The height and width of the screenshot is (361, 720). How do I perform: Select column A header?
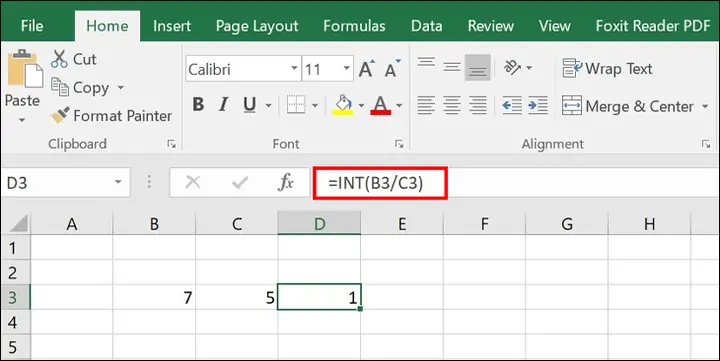72,224
